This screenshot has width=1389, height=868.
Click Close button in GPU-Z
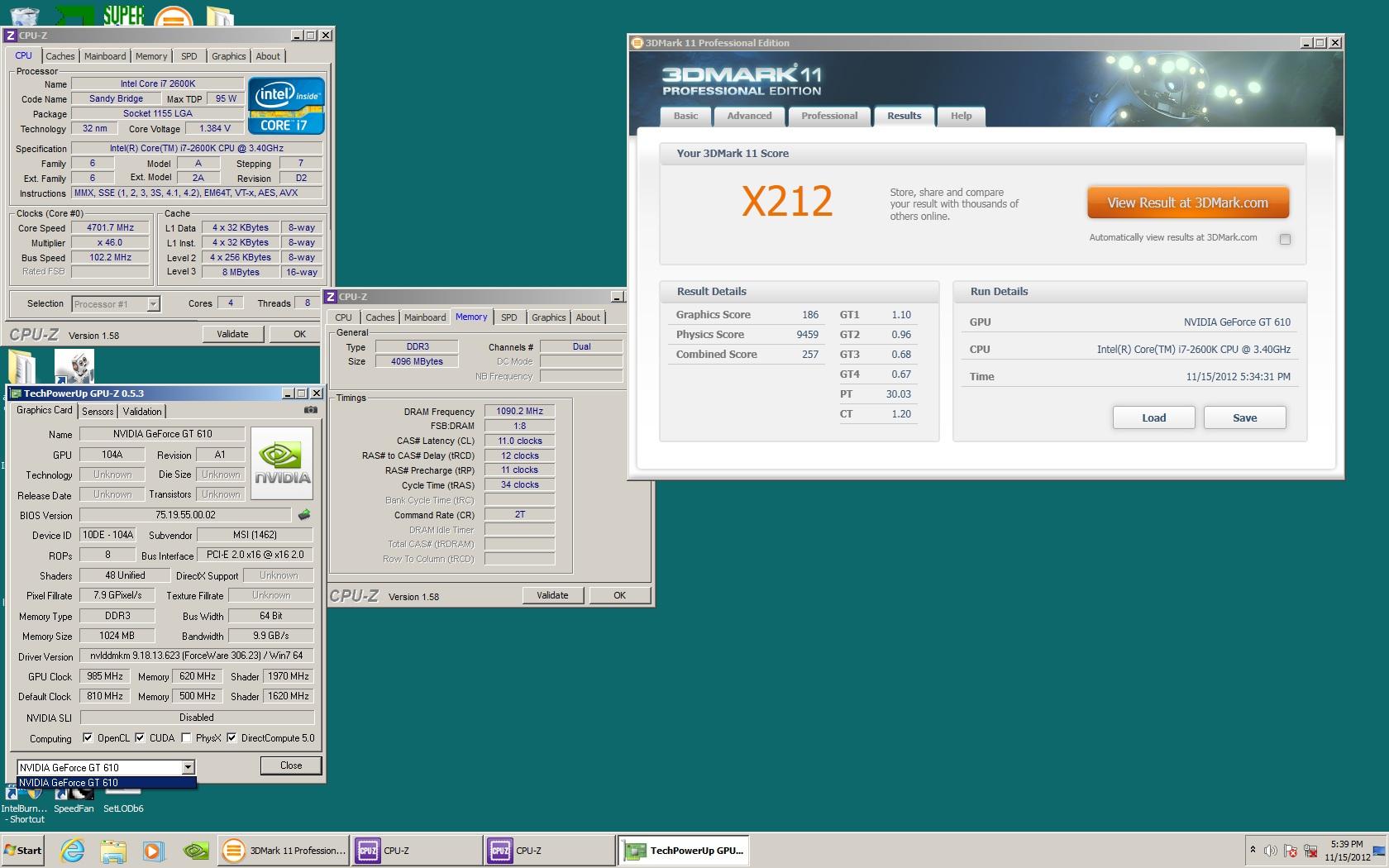pyautogui.click(x=291, y=765)
